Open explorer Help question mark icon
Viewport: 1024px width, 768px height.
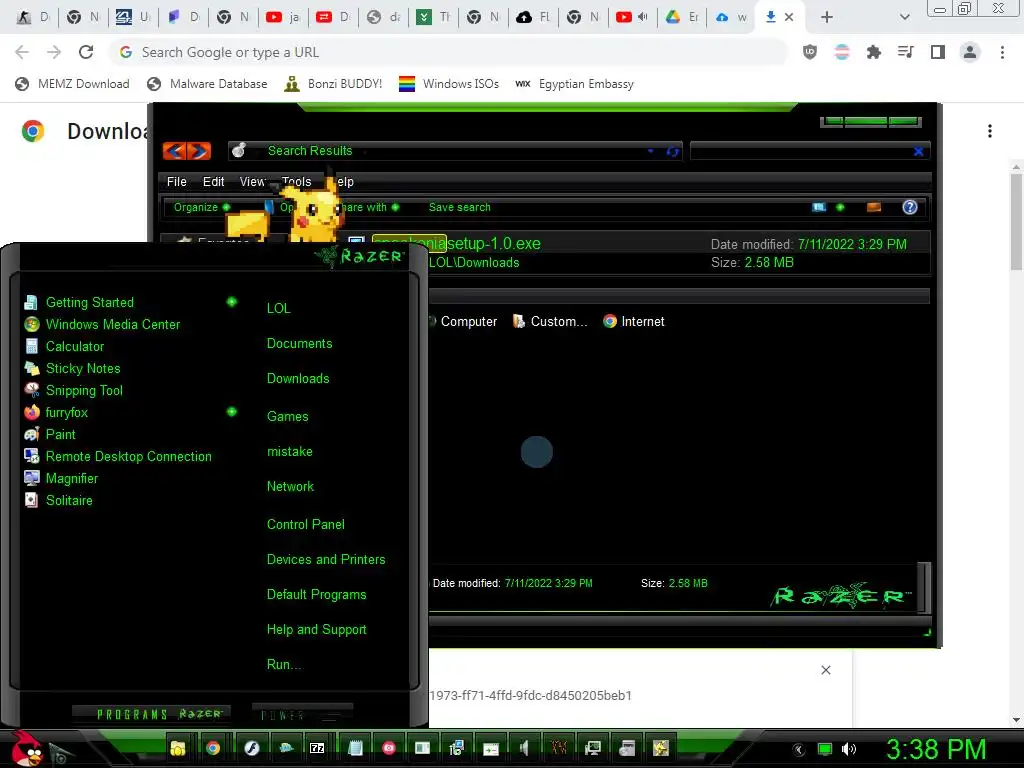point(910,207)
